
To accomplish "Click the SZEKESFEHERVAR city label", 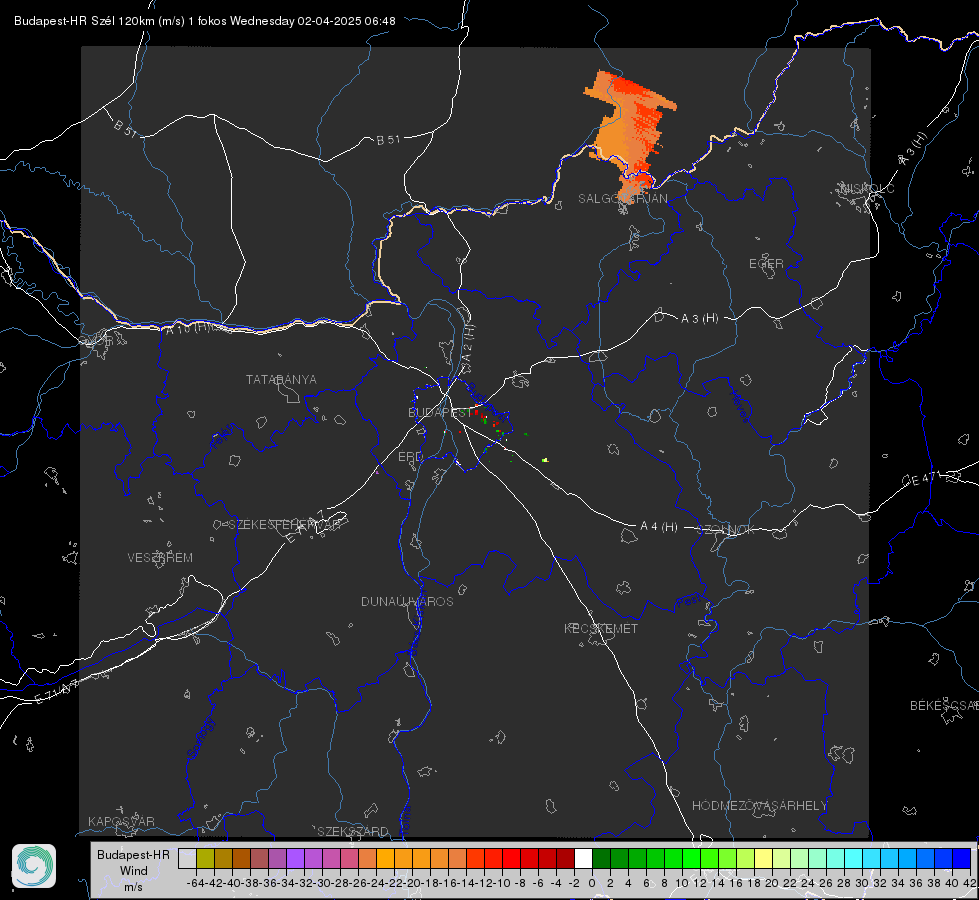I will click(284, 525).
